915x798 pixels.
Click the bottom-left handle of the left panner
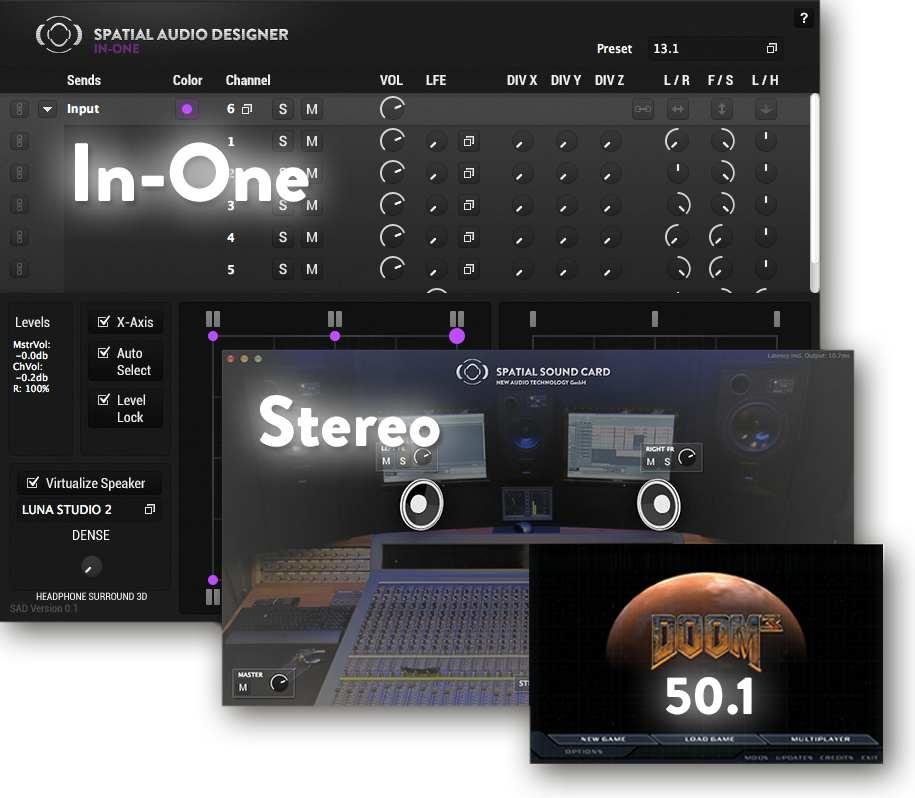pyautogui.click(x=213, y=597)
